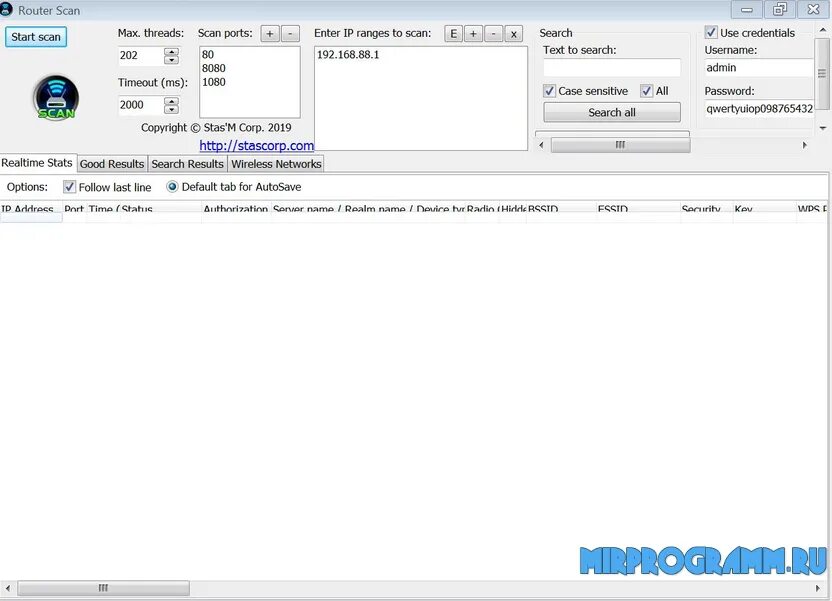Switch to the Good Results tab

point(112,164)
